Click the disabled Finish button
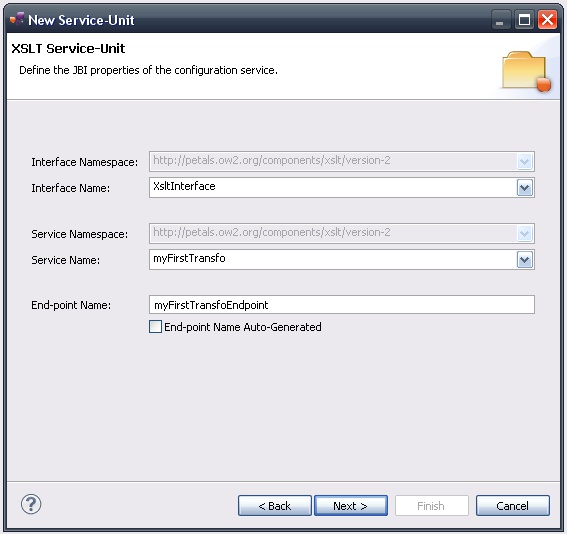This screenshot has height=534, width=567. click(432, 505)
